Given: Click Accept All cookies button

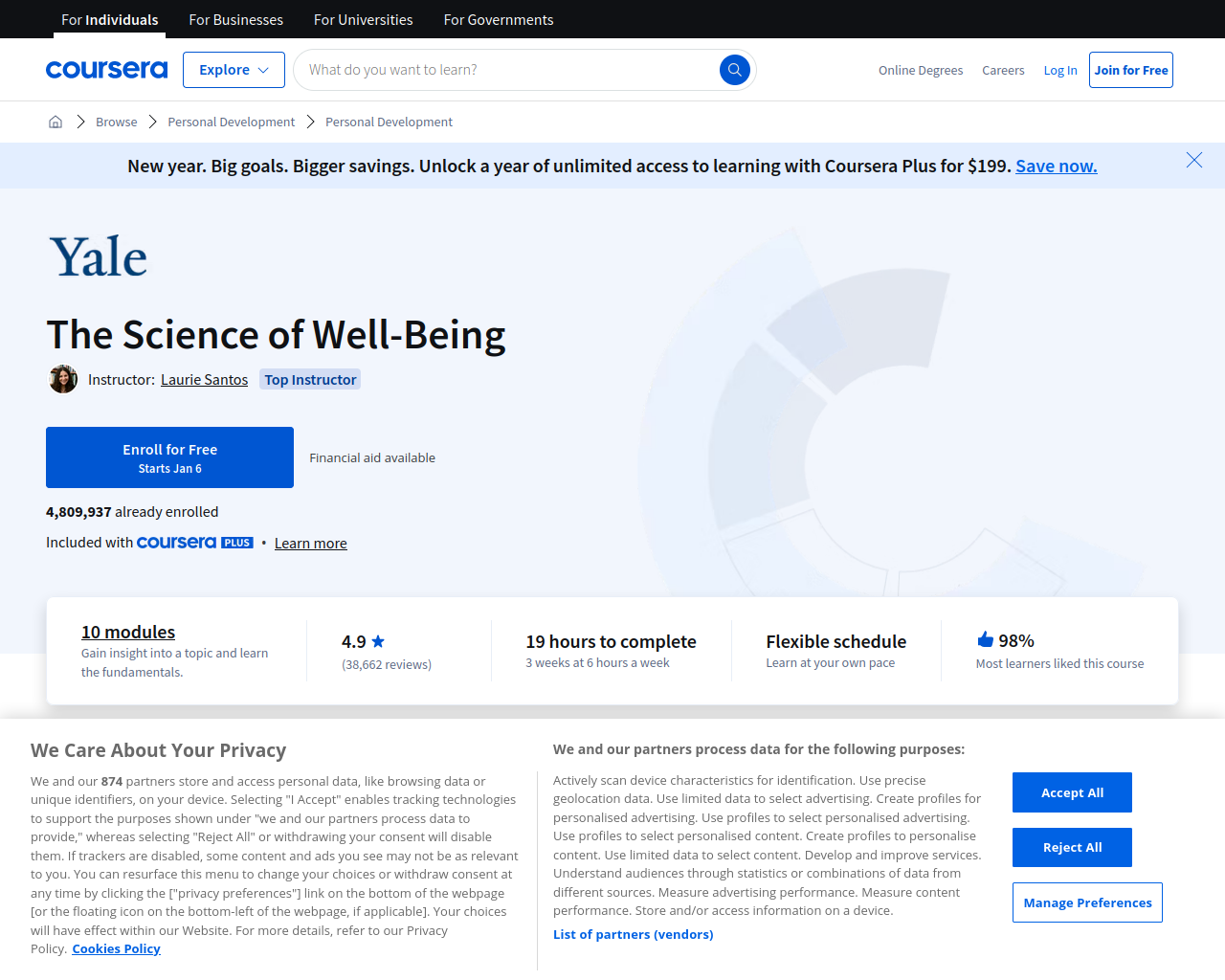Looking at the screenshot, I should (1072, 792).
